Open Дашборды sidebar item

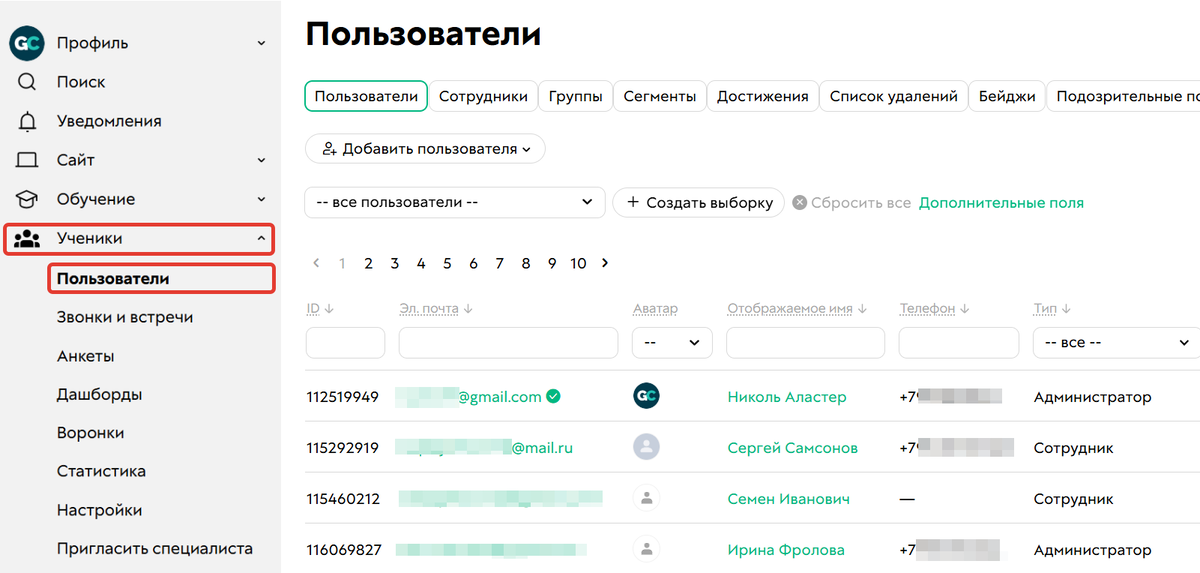tap(99, 394)
